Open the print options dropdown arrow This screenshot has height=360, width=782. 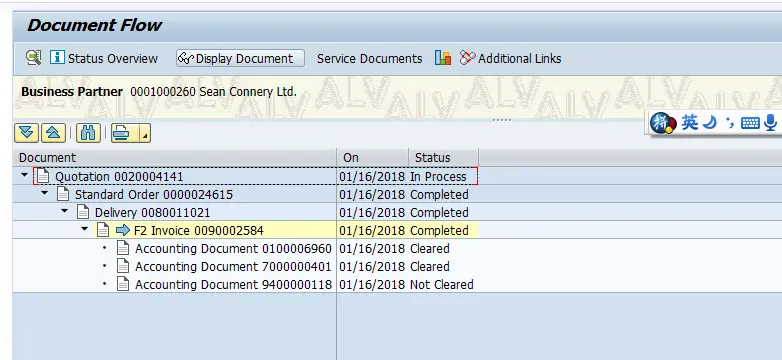(x=145, y=133)
